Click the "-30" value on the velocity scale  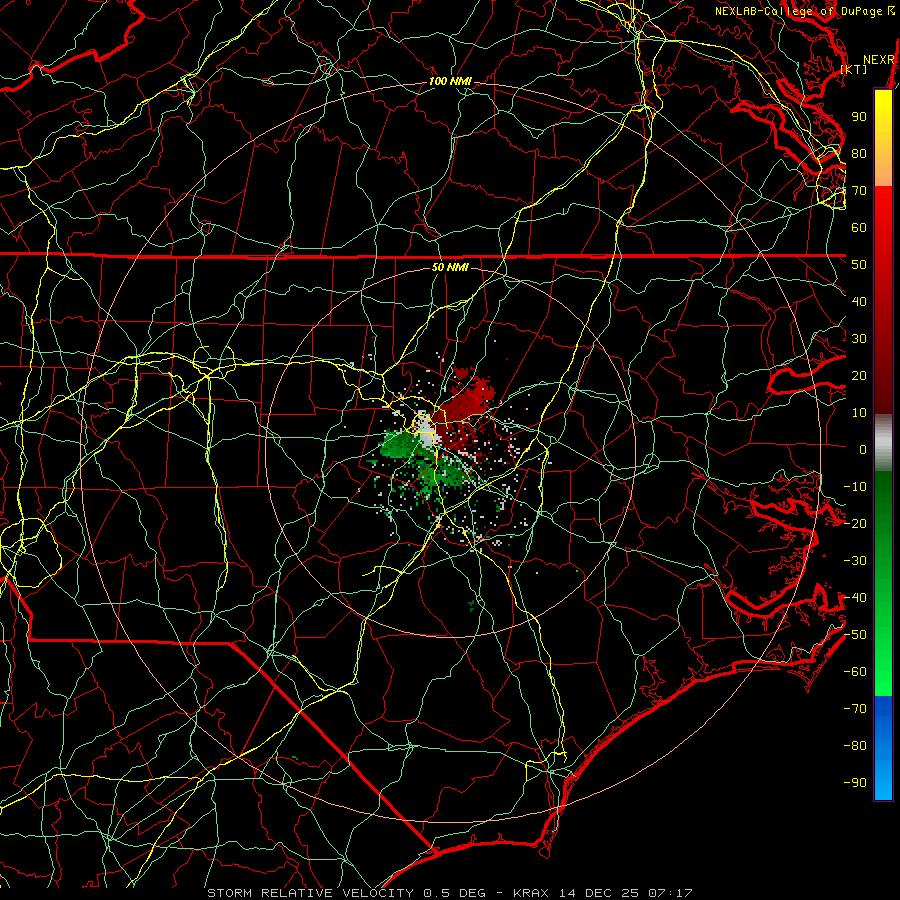[x=855, y=561]
